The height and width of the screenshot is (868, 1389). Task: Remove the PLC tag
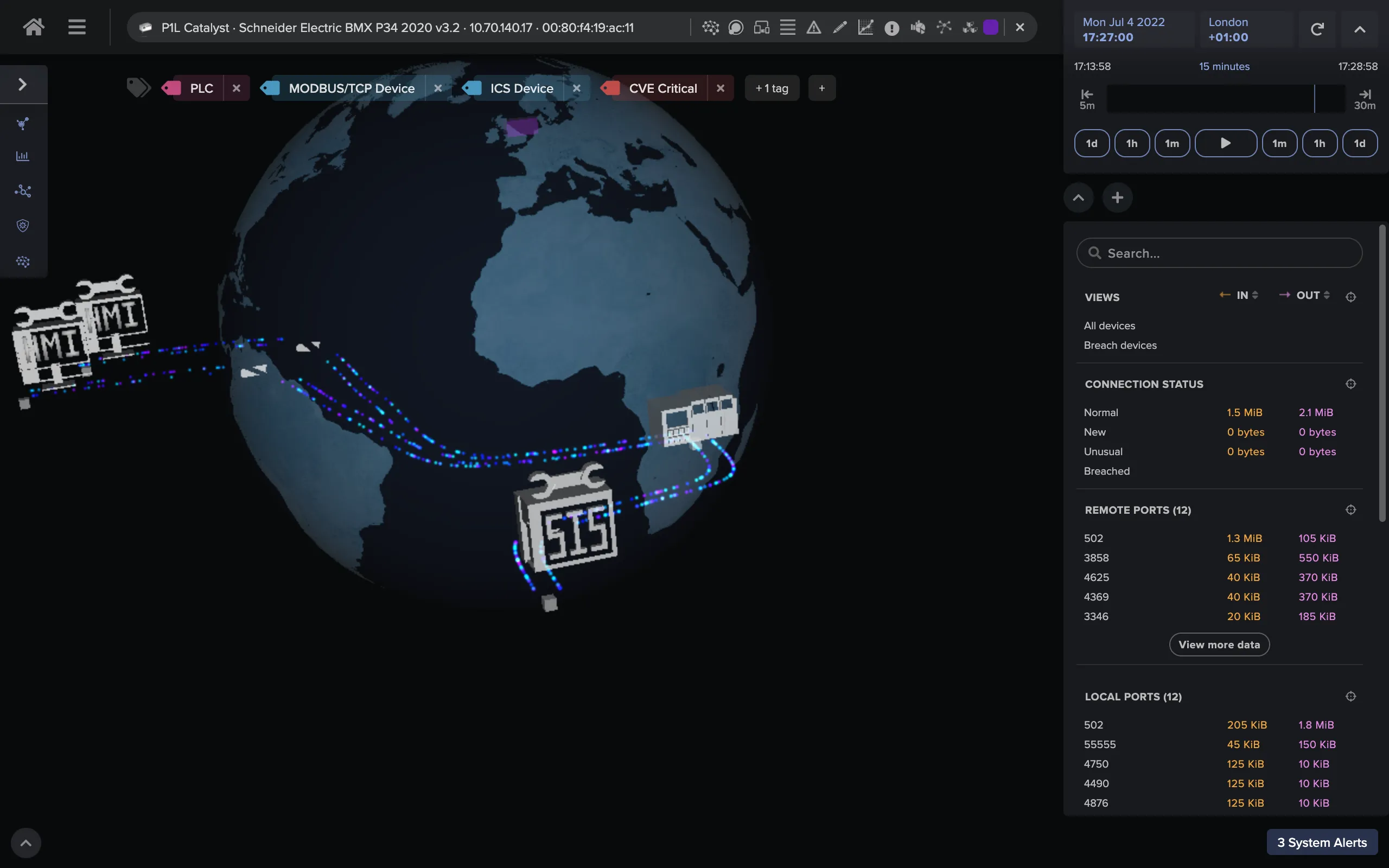click(x=236, y=88)
